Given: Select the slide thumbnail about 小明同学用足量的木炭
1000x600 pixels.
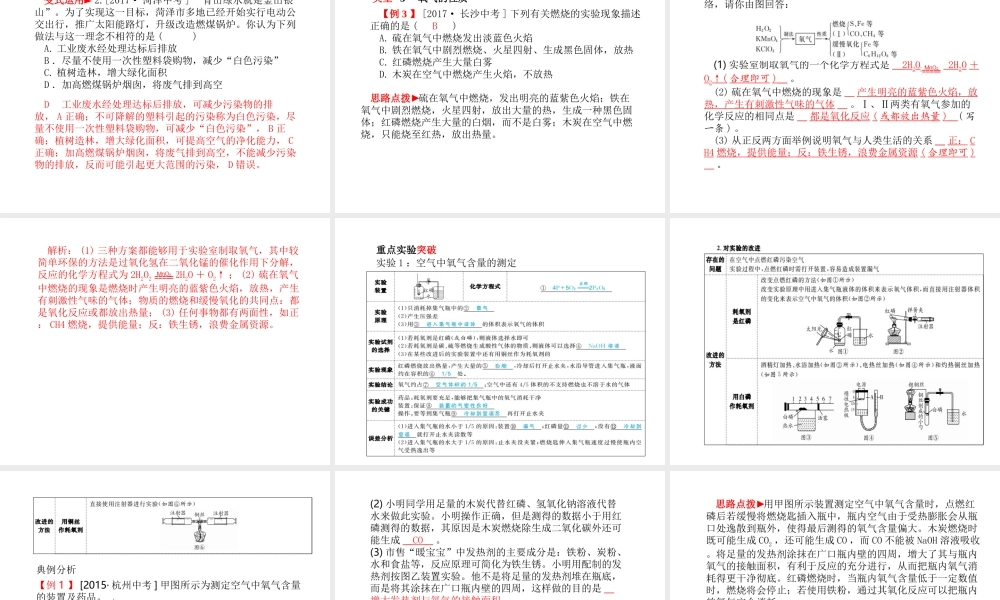Looking at the screenshot, I should point(499,536).
